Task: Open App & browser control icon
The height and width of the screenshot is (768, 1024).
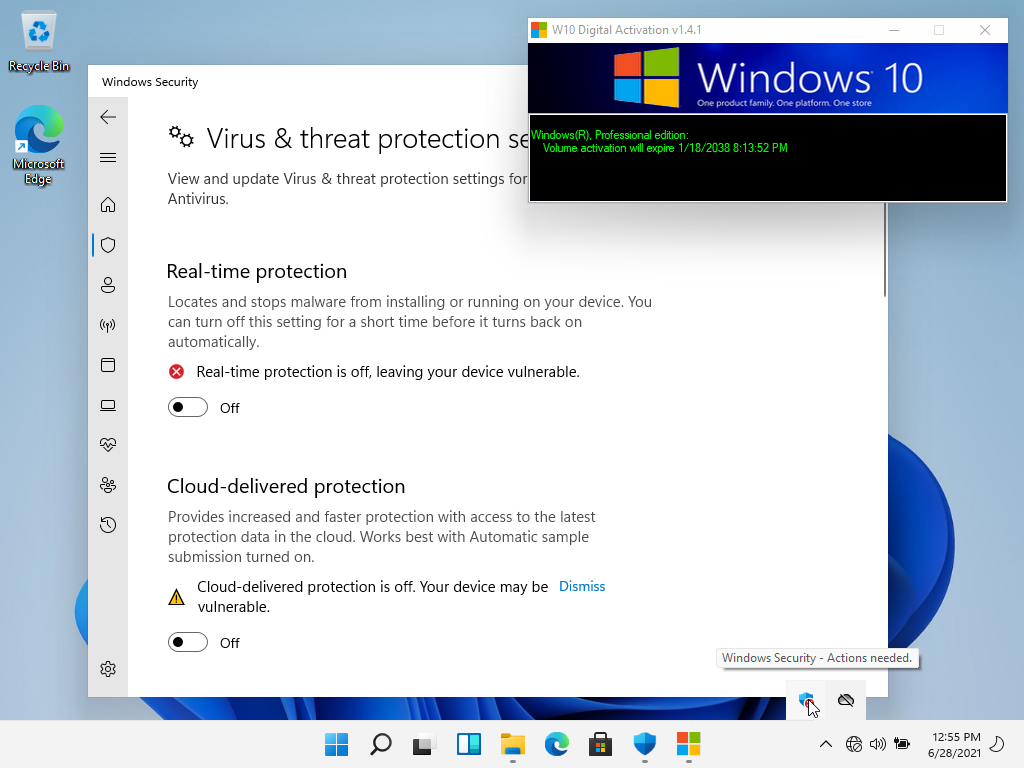Action: pos(108,364)
